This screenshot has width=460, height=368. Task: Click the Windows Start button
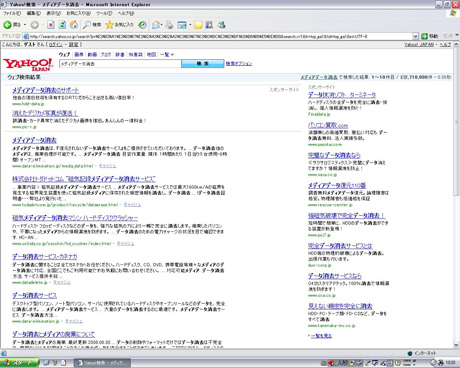19,363
